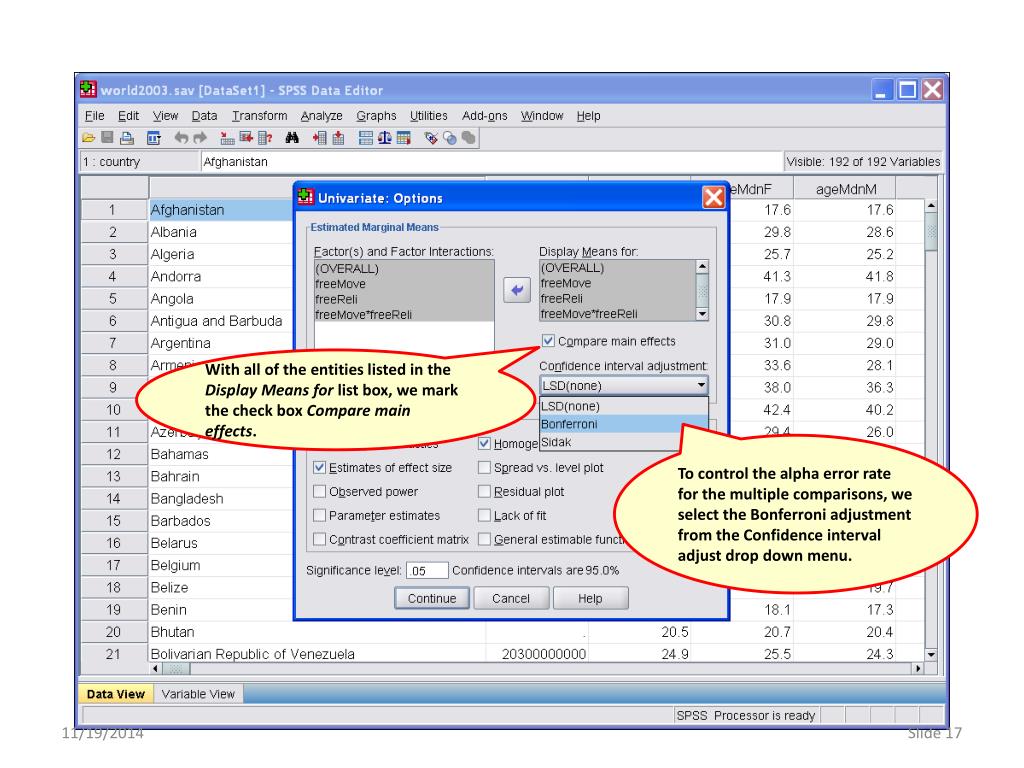Click the blue arrow move button between lists

(517, 290)
